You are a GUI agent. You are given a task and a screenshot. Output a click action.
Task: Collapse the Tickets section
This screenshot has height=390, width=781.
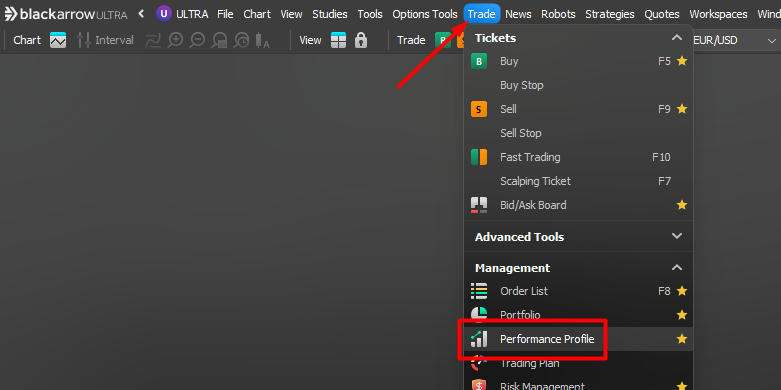coord(676,37)
